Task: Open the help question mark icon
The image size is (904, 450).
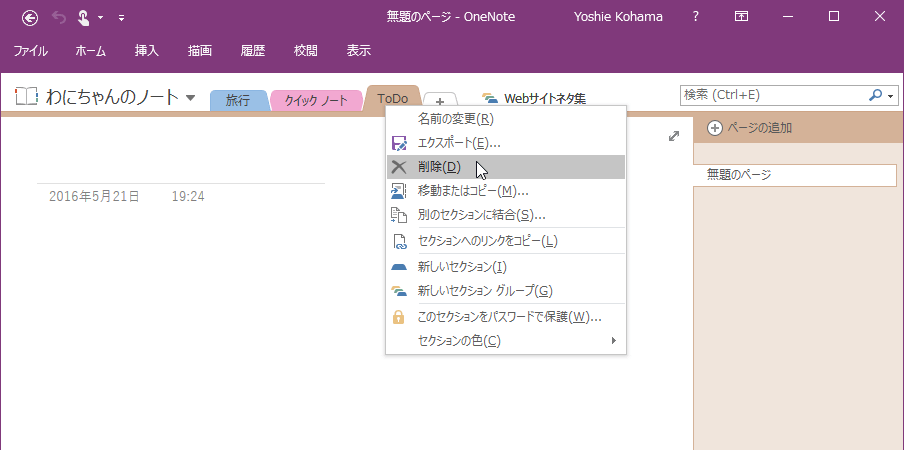Action: coord(696,17)
